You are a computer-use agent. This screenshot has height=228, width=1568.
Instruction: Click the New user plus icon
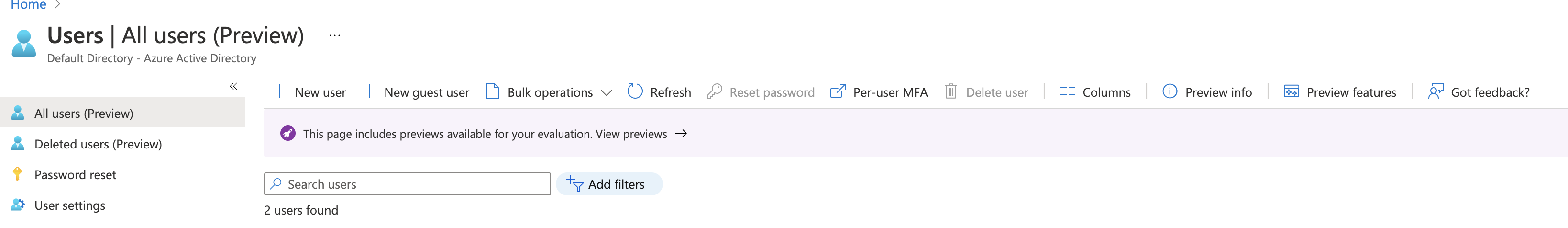tap(279, 91)
